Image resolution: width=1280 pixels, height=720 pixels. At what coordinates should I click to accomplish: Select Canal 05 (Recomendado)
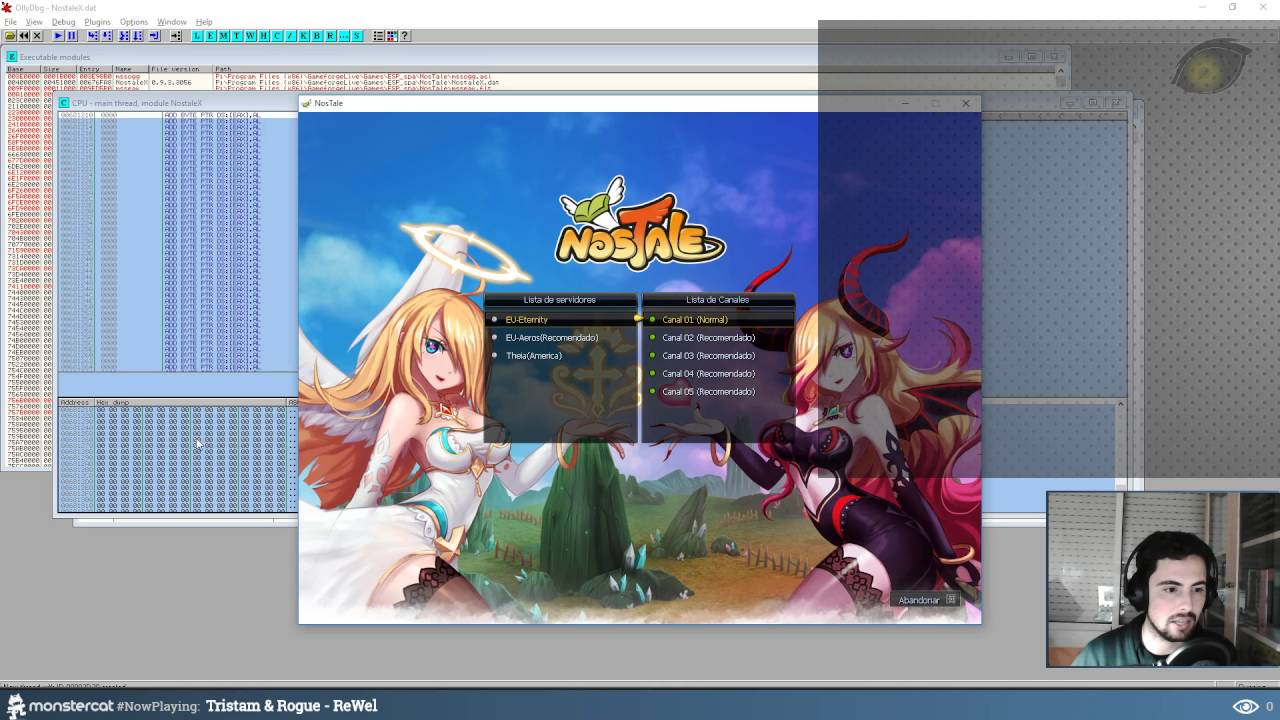tap(708, 392)
